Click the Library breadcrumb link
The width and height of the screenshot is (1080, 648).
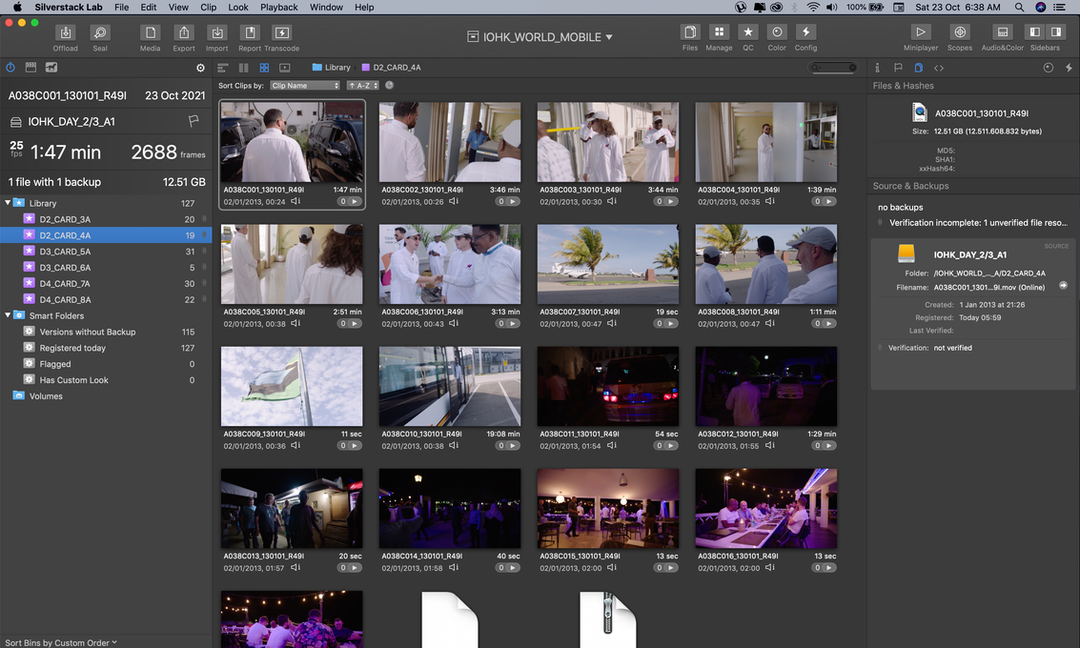[337, 68]
